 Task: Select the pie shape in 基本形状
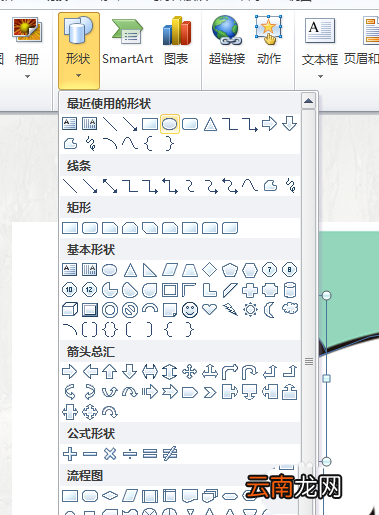110,290
